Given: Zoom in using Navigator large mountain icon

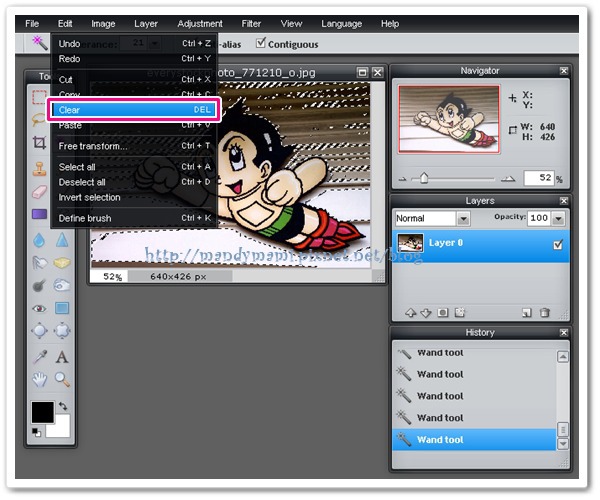Looking at the screenshot, I should [508, 178].
